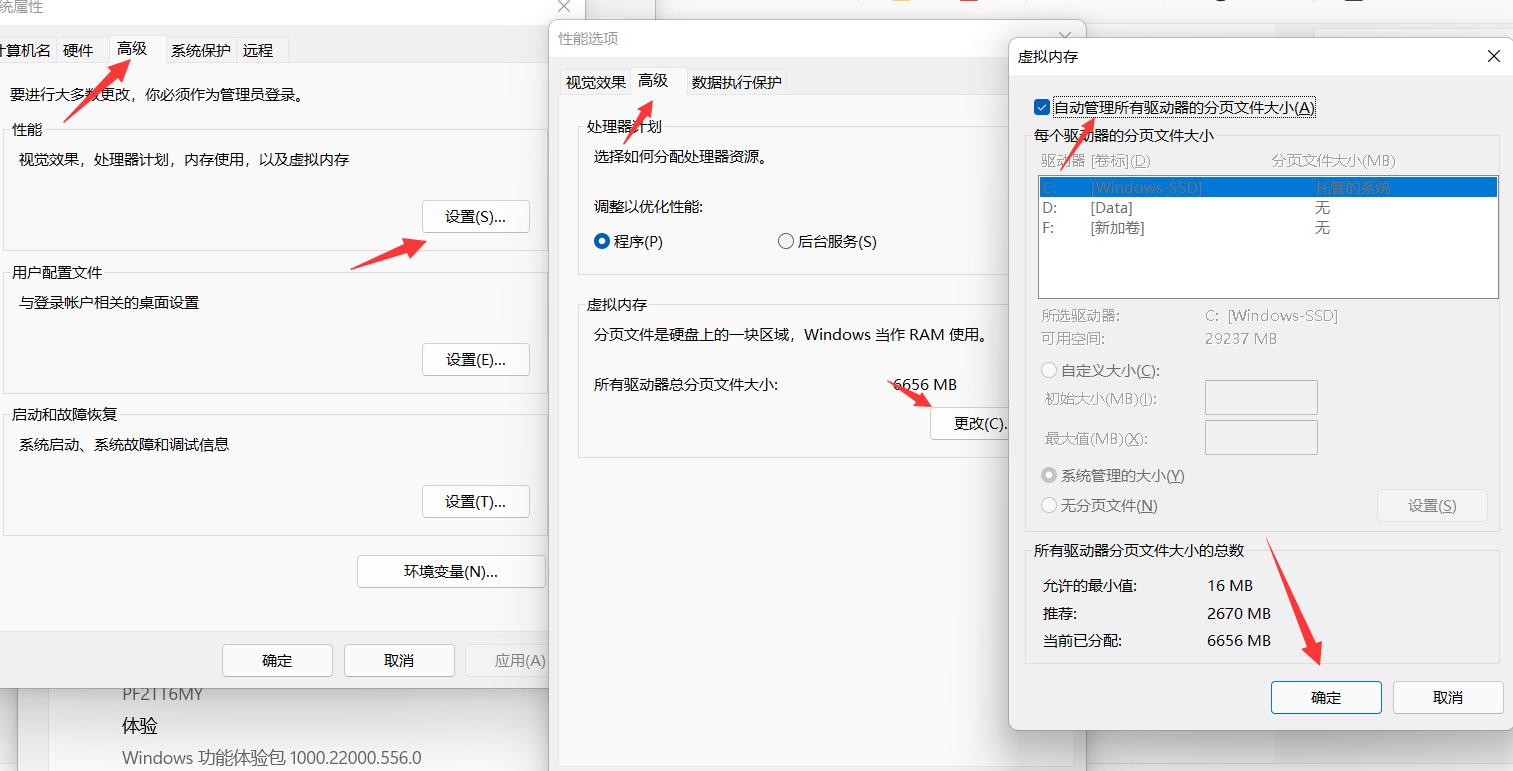
Task: Select the 高级 tab in Performance Options
Action: click(653, 80)
